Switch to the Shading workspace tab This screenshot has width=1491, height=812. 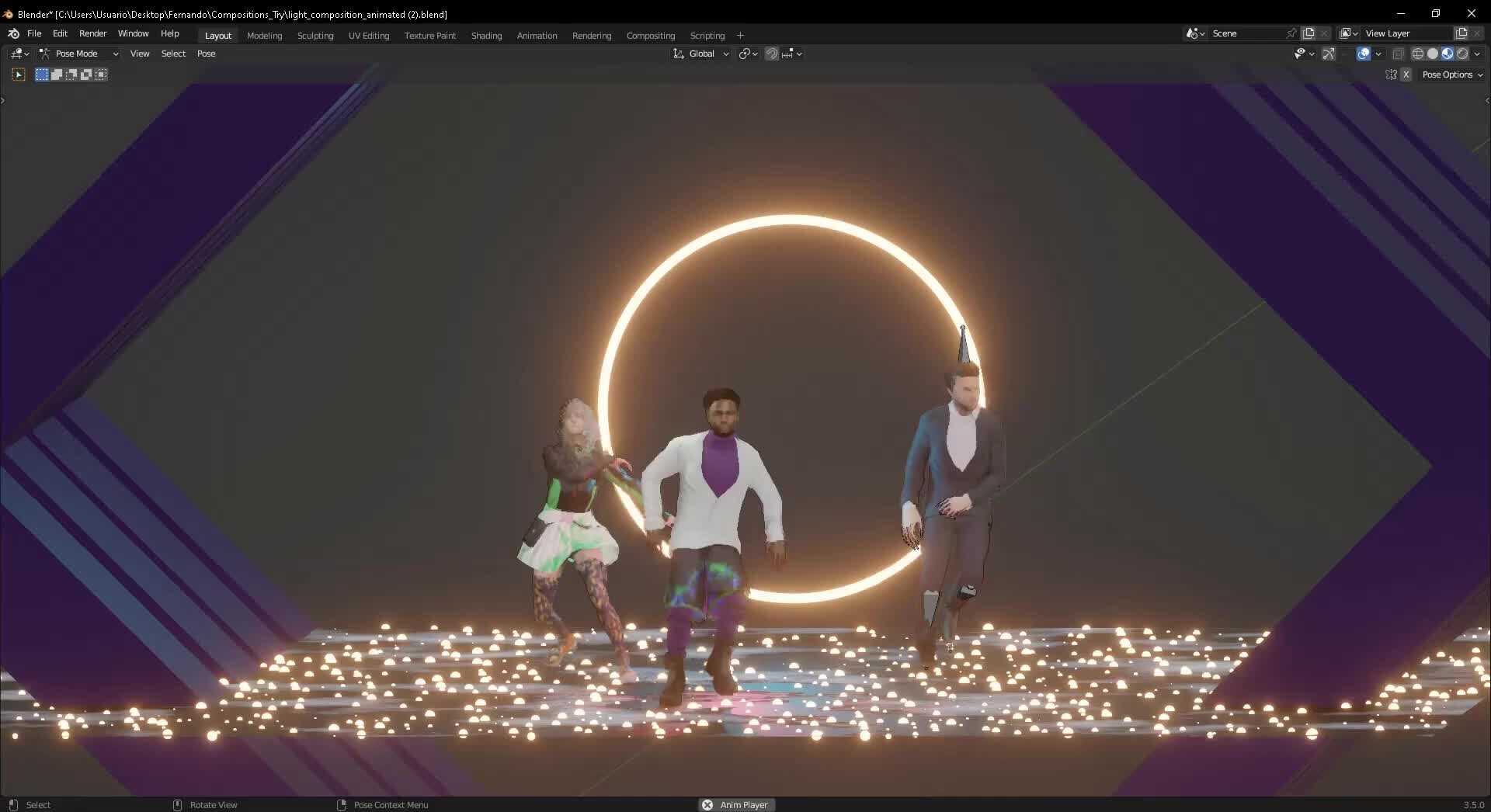click(486, 35)
